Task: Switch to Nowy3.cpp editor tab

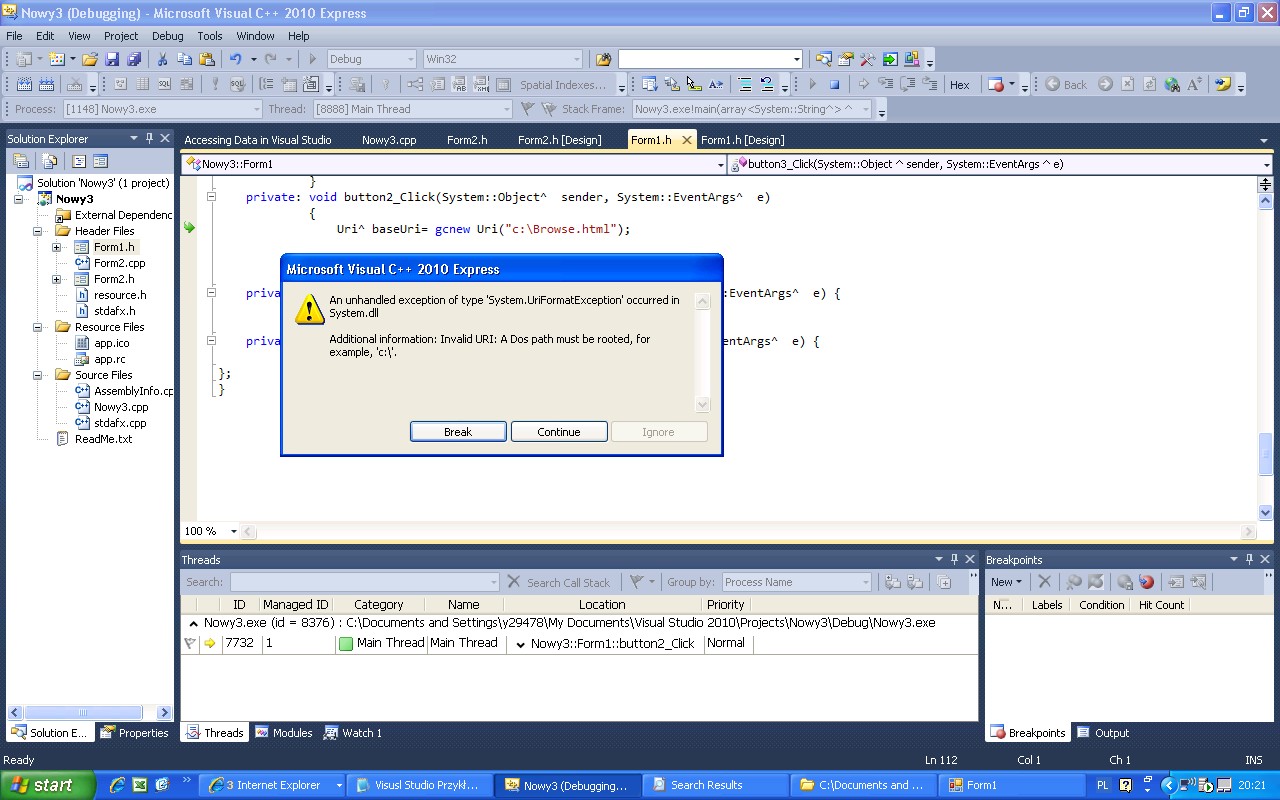Action: point(389,140)
